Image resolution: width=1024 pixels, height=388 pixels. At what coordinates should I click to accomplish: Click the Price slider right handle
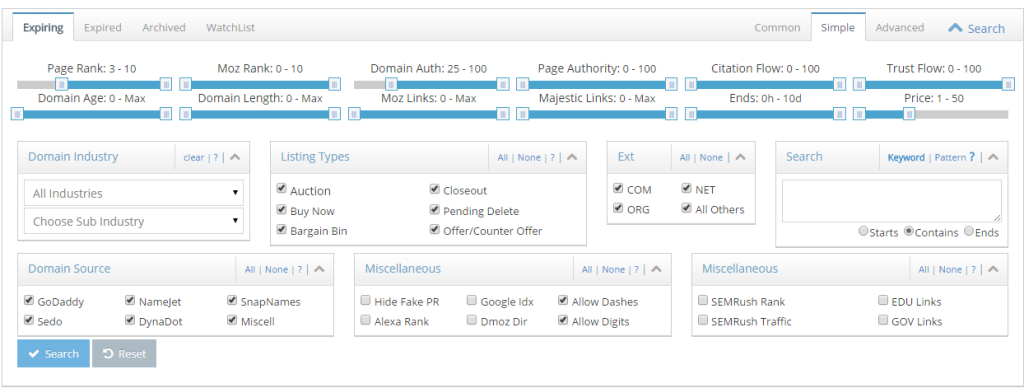tap(908, 114)
